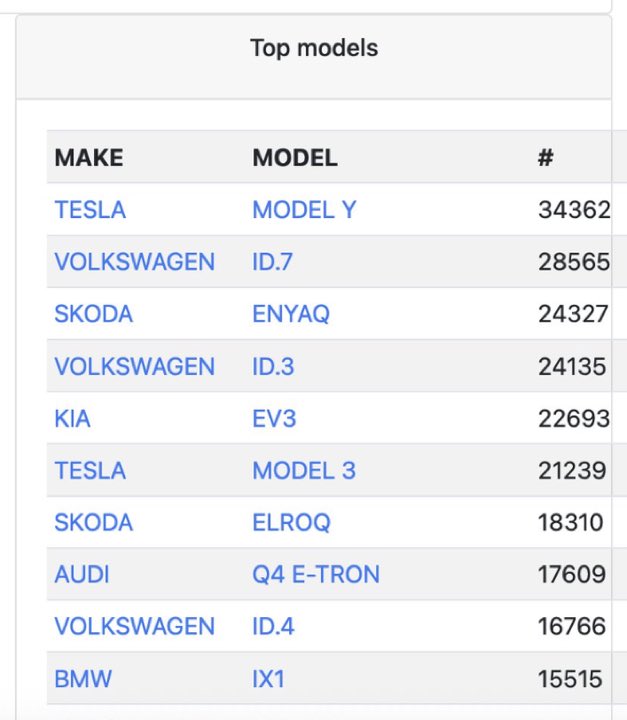Click the AUDI make link
This screenshot has height=720, width=627.
[x=82, y=574]
